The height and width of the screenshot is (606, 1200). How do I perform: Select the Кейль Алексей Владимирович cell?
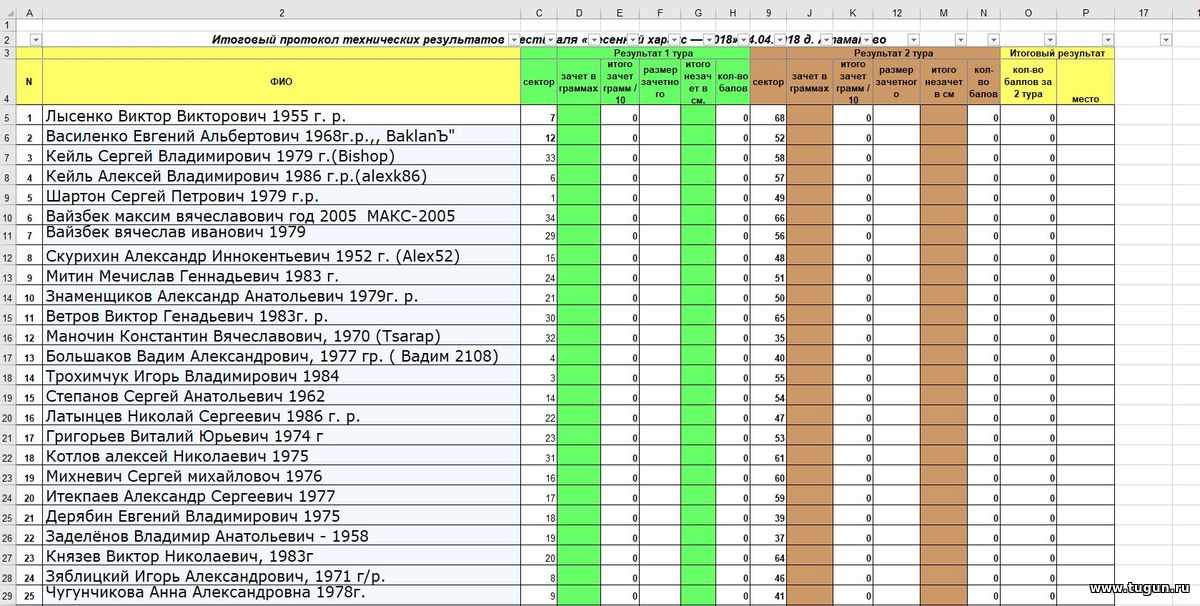coord(282,177)
